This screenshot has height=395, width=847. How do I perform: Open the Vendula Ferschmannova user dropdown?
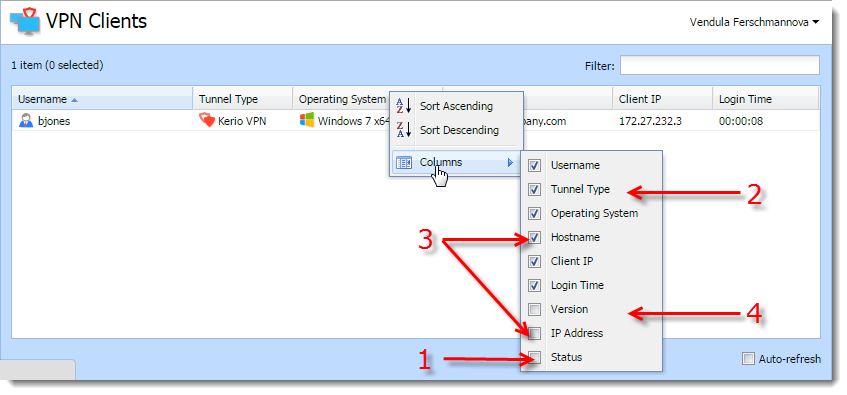pos(754,22)
